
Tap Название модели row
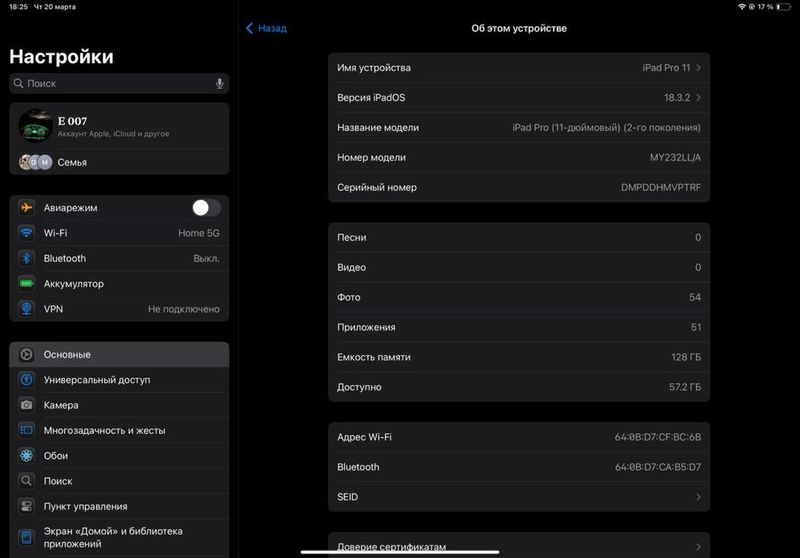tap(519, 128)
